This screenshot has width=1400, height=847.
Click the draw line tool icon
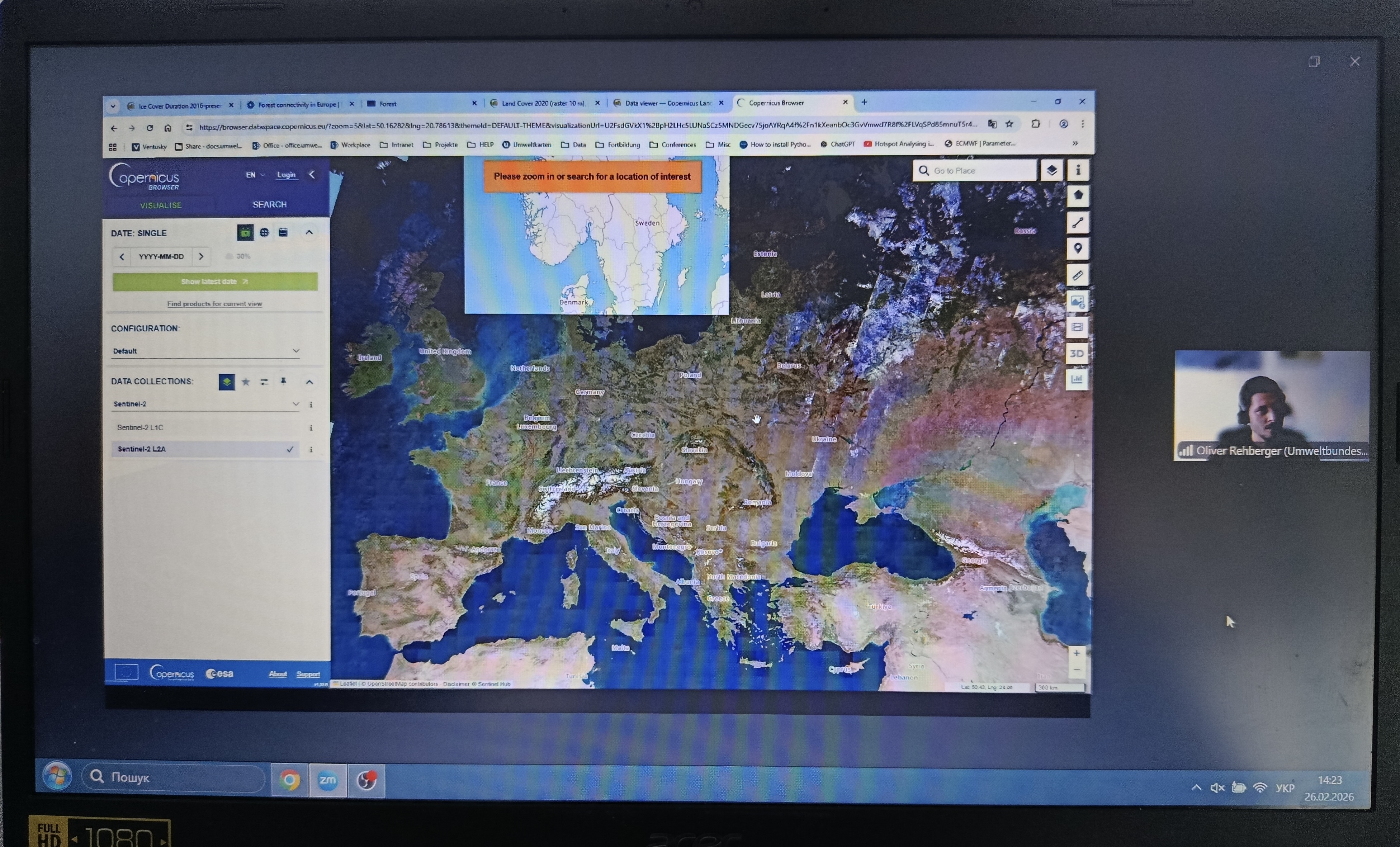pos(1077,222)
